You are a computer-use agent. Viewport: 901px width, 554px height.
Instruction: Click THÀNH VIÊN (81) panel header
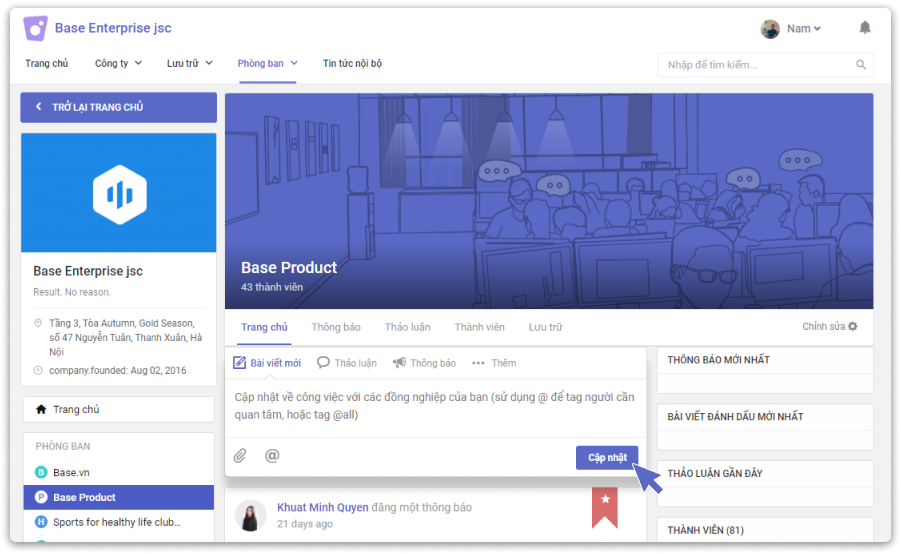[x=705, y=530]
